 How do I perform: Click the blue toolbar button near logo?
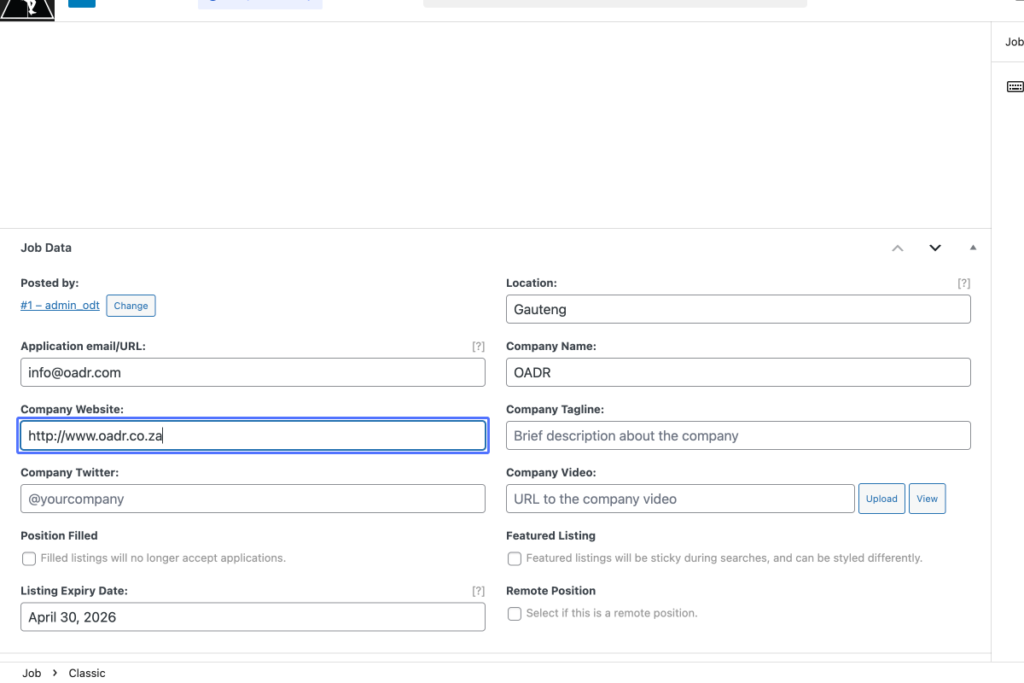(82, 3)
